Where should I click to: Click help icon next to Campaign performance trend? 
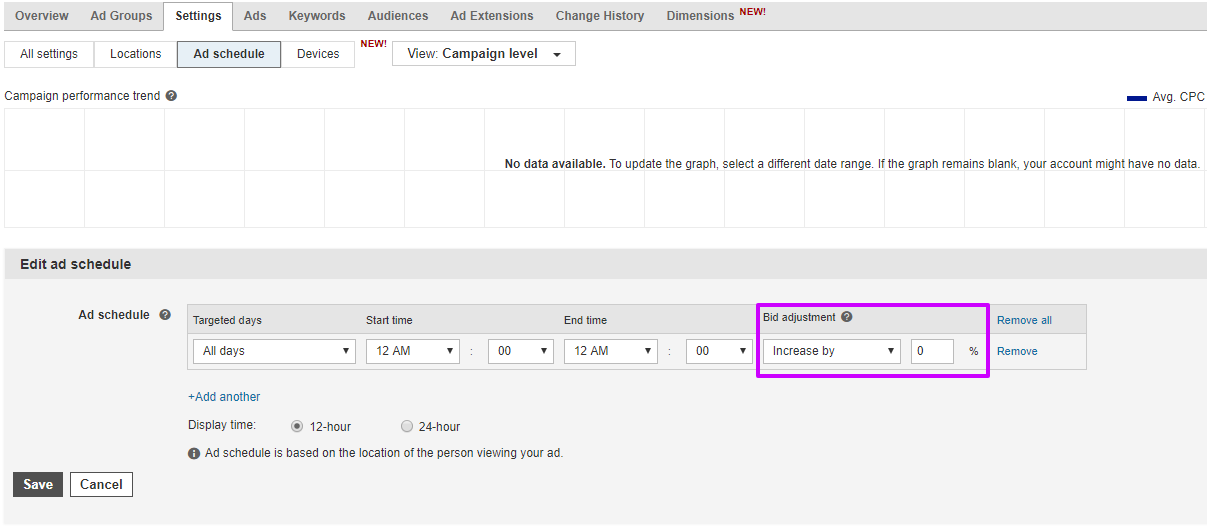point(171,96)
